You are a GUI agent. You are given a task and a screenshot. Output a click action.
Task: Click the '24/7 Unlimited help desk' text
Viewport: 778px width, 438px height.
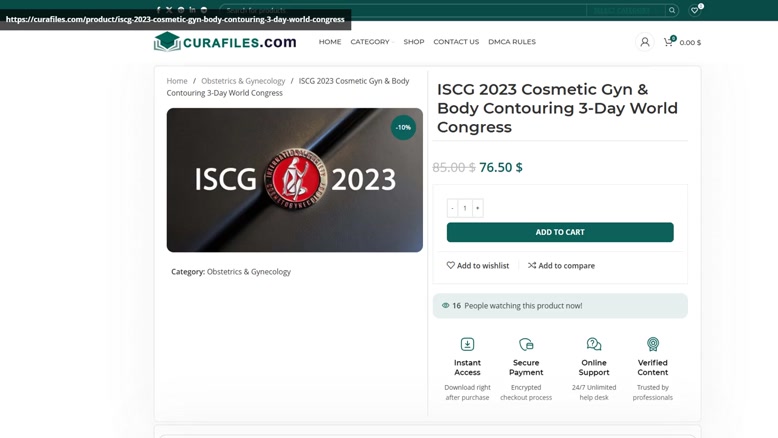[594, 392]
